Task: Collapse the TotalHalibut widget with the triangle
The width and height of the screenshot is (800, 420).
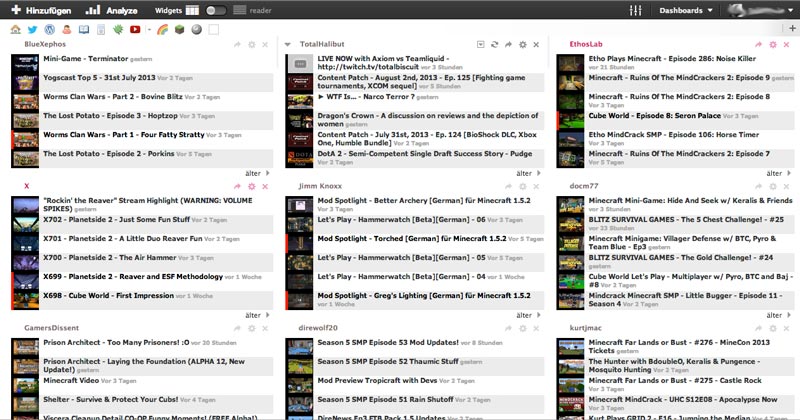Action: (288, 46)
